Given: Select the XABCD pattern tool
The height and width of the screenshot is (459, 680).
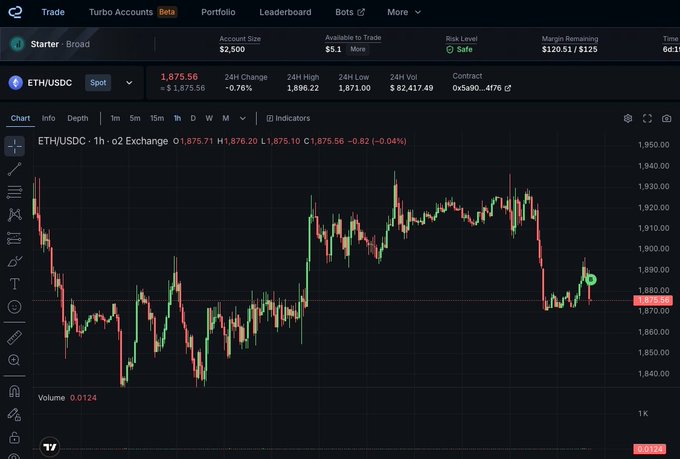Looking at the screenshot, I should 14,215.
